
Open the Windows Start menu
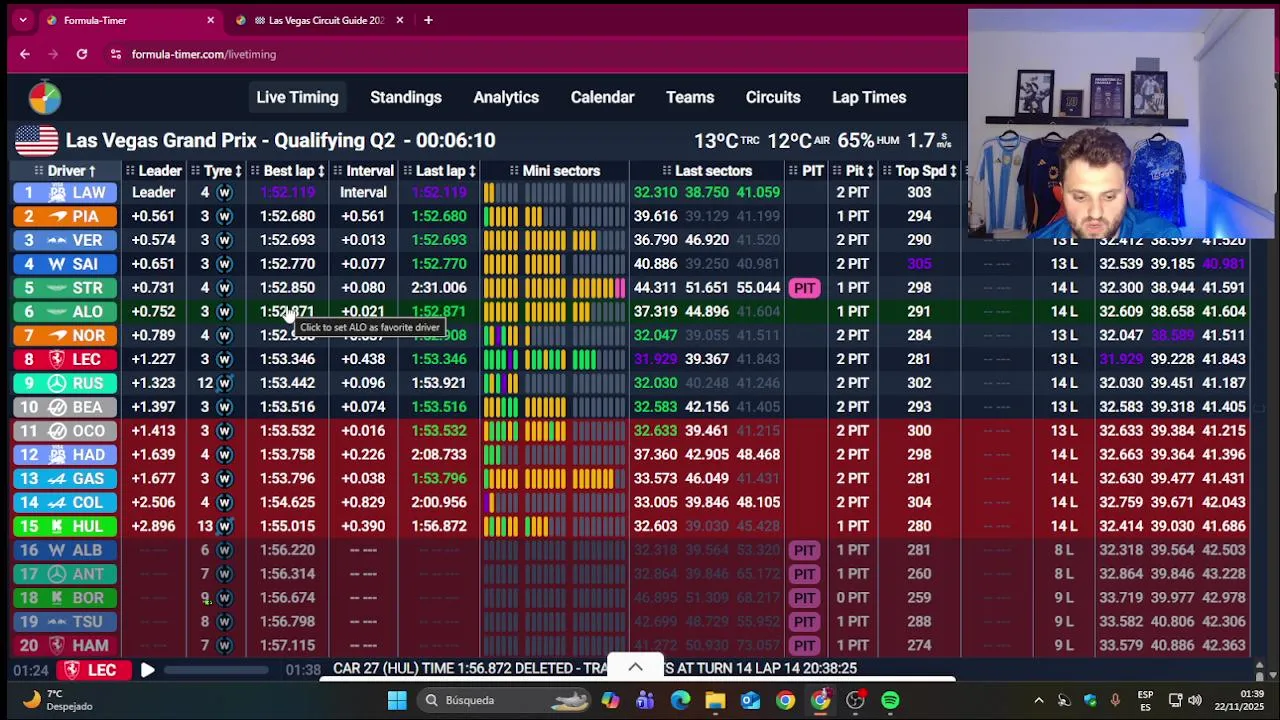pyautogui.click(x=397, y=700)
